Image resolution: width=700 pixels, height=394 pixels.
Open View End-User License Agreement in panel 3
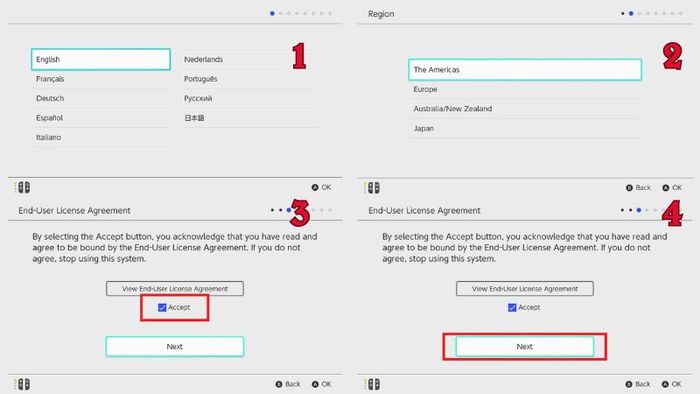pos(175,289)
